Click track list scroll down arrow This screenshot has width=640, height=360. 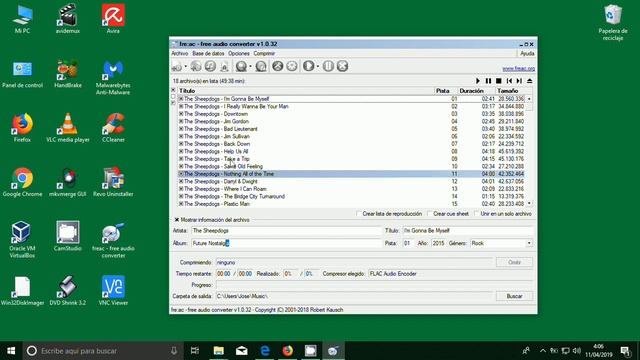pos(529,203)
